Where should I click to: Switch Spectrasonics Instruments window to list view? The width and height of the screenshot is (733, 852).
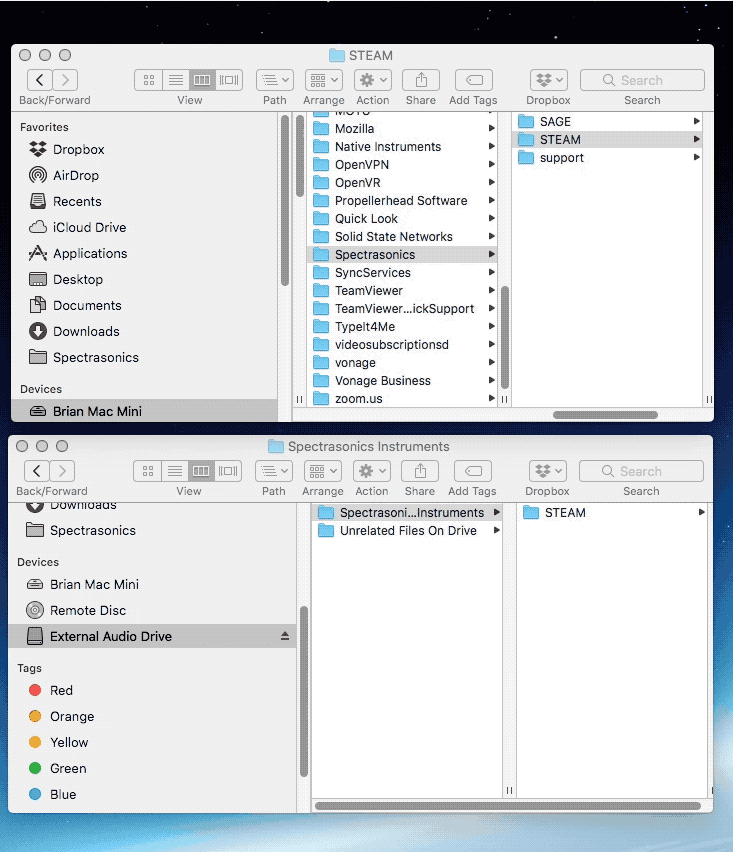click(x=174, y=471)
